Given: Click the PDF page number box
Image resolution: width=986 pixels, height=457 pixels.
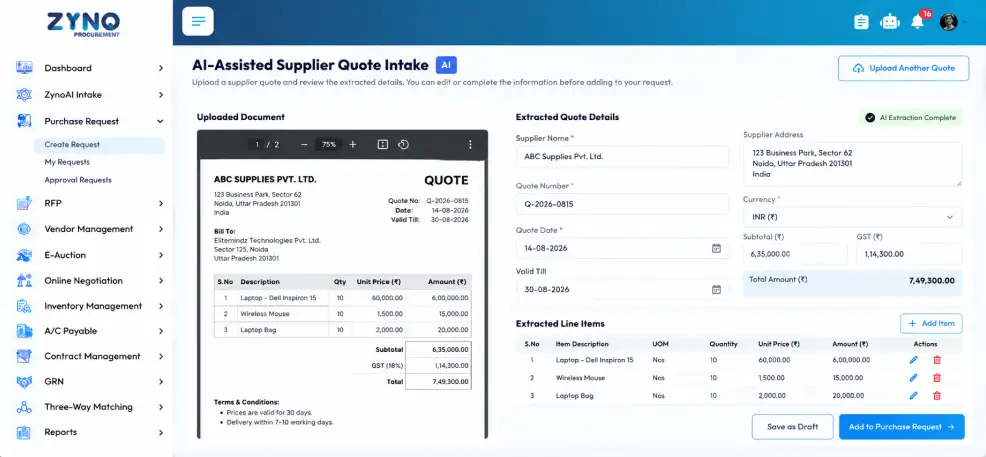Looking at the screenshot, I should [257, 145].
